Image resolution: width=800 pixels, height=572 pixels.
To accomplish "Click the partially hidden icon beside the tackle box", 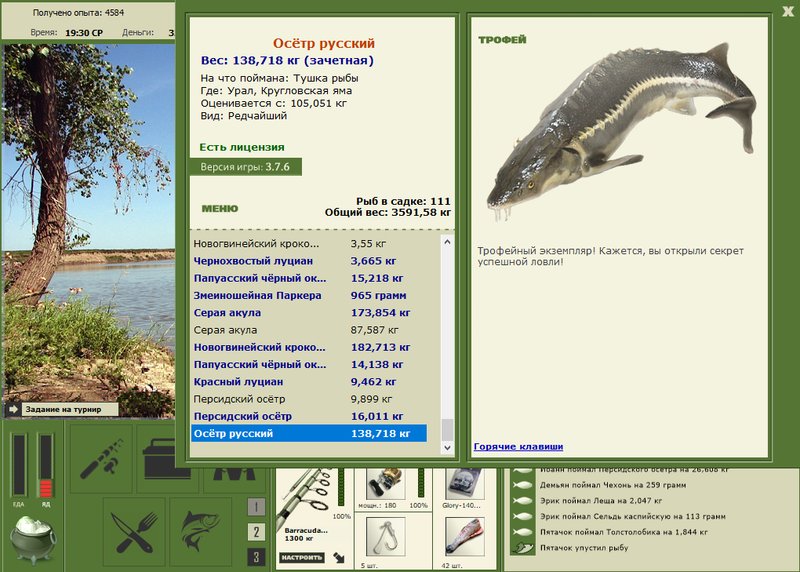I will click(x=234, y=475).
